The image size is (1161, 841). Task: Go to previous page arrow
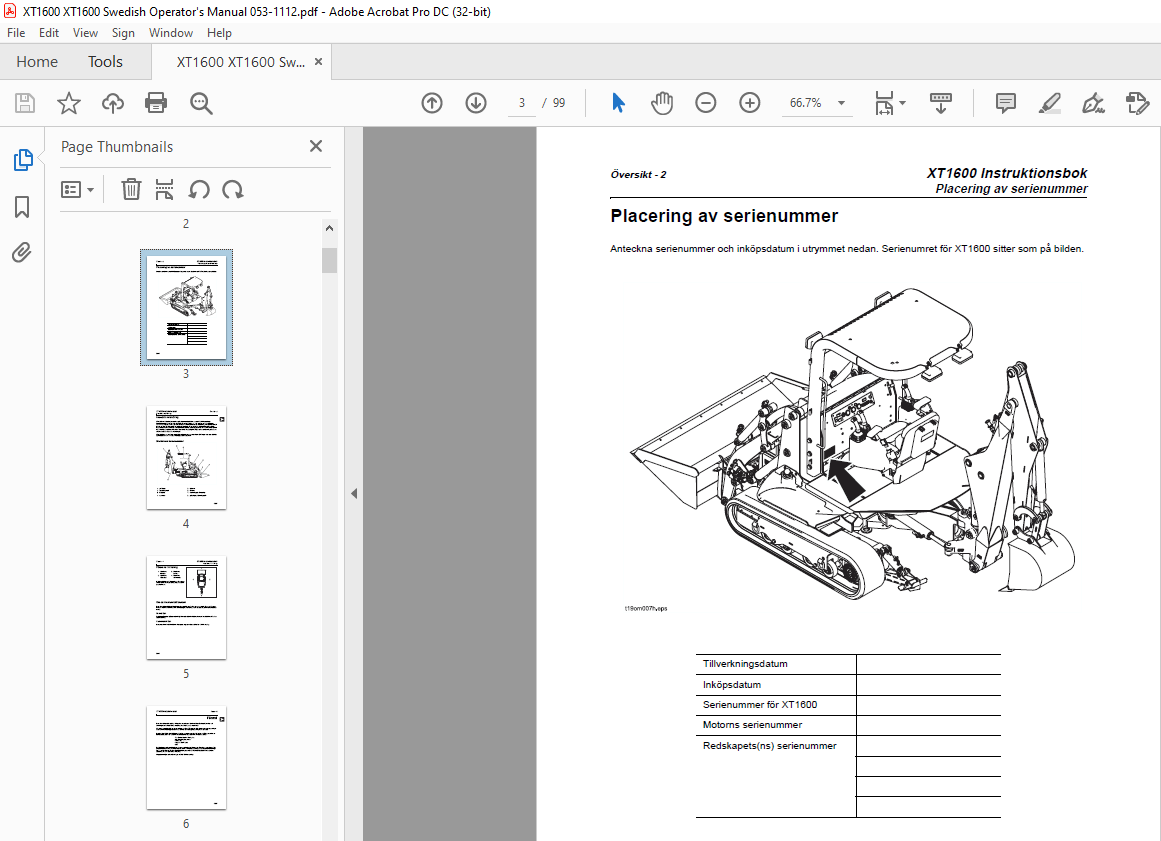(432, 103)
